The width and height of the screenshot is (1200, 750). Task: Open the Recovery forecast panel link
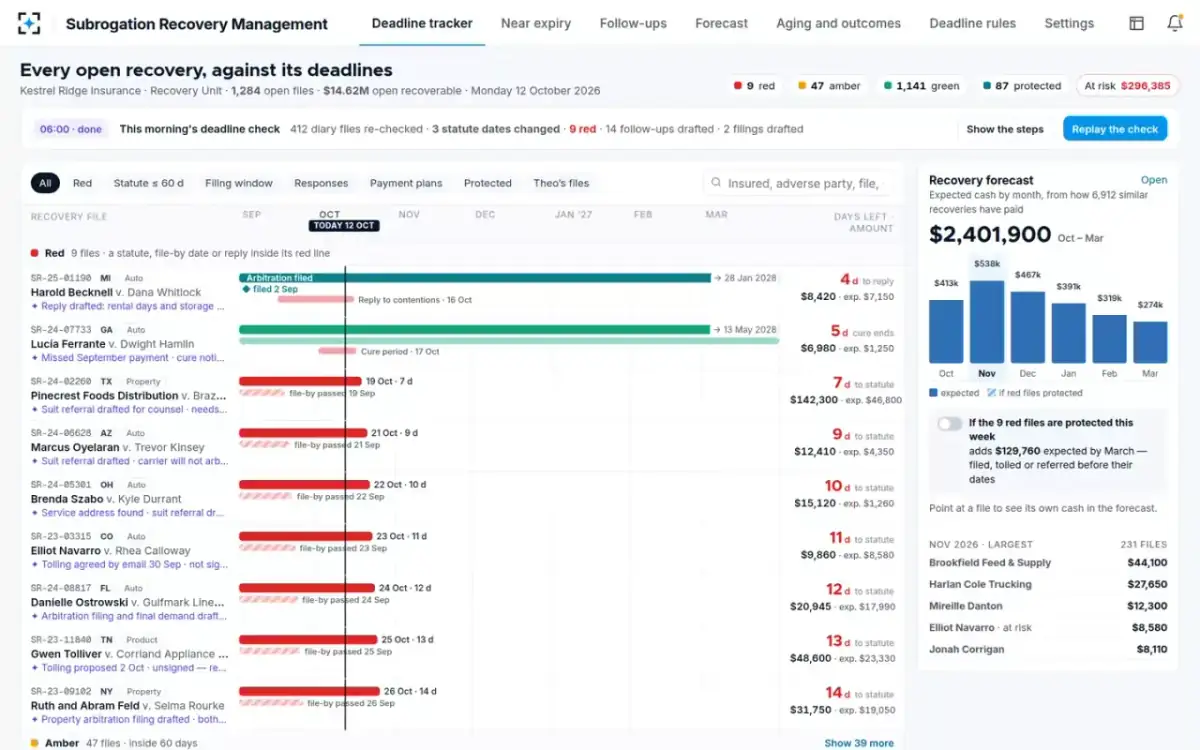tap(1154, 180)
